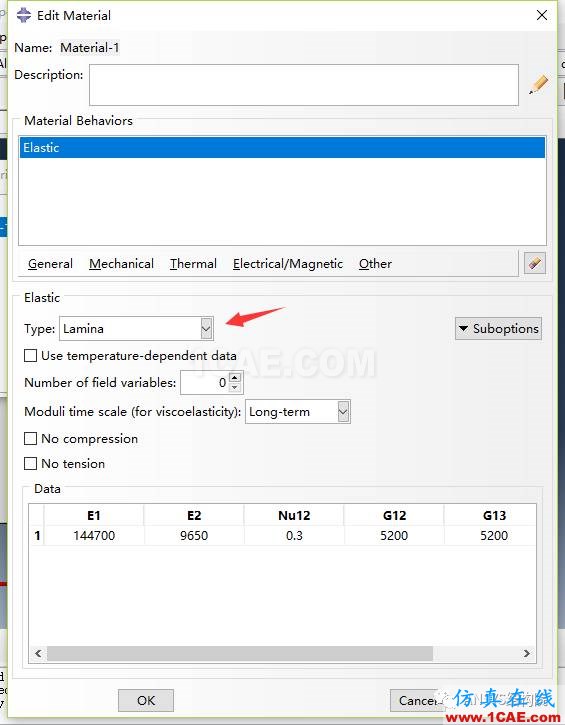
Task: Enable Use temperature-dependent data checkbox
Action: (x=31, y=356)
